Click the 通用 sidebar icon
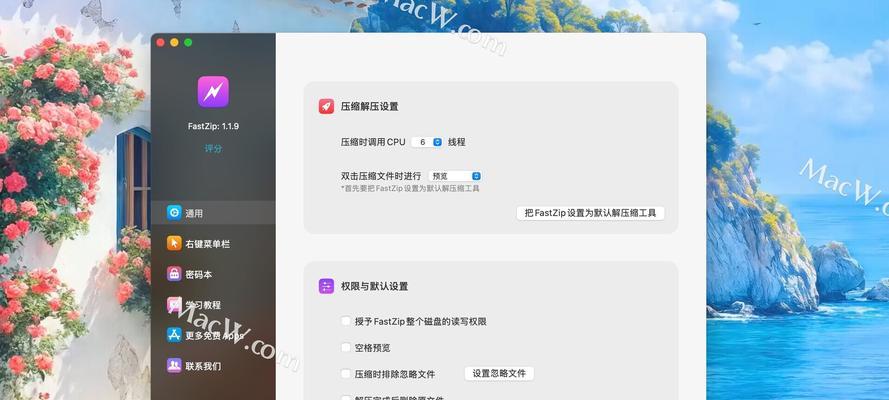 (174, 212)
